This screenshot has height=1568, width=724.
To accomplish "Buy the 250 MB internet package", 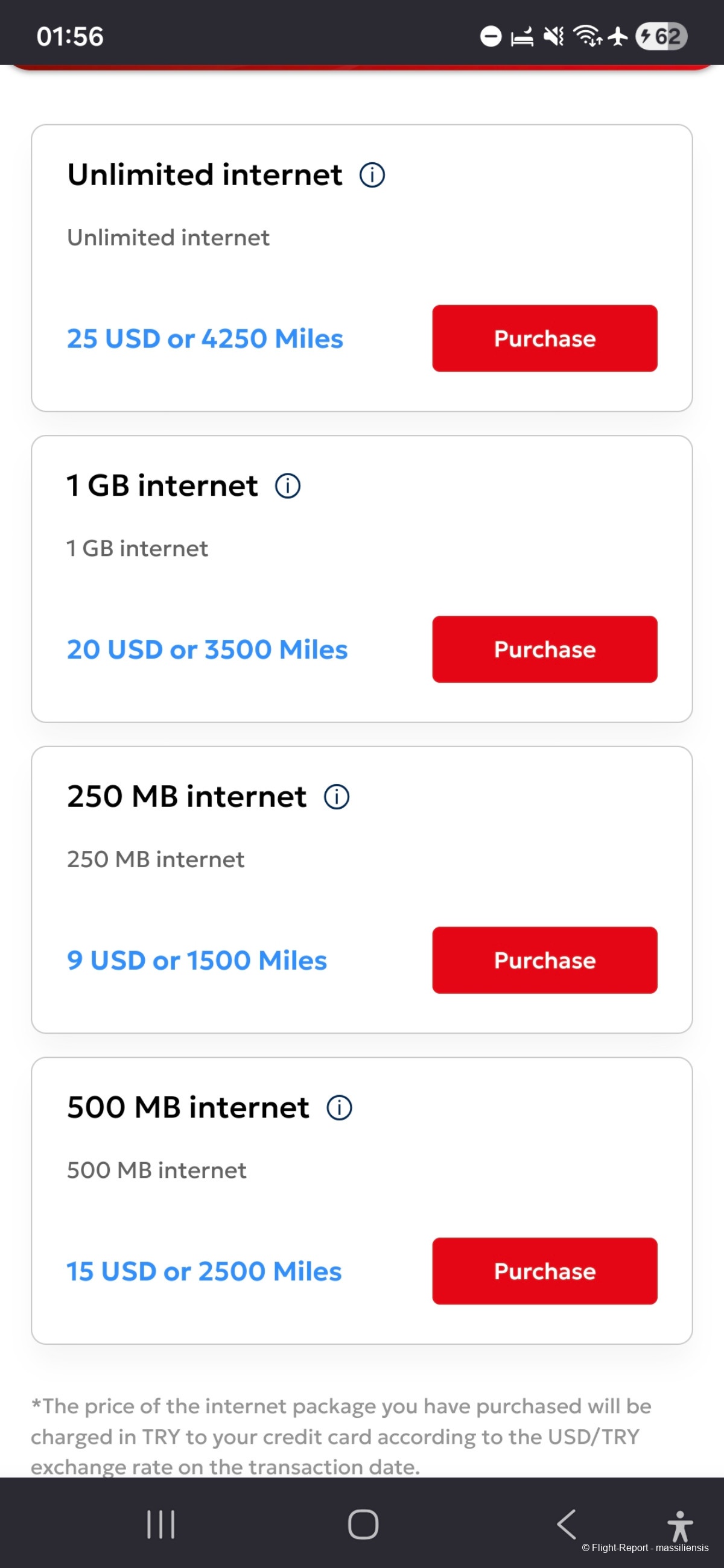I will coord(544,961).
